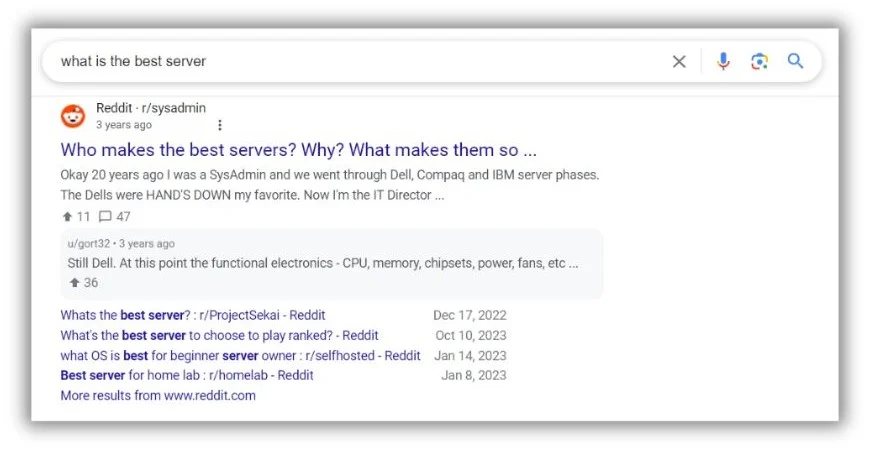Image resolution: width=869 pixels, height=449 pixels.
Task: Open "best server to choose to play ranked" link
Action: click(219, 335)
